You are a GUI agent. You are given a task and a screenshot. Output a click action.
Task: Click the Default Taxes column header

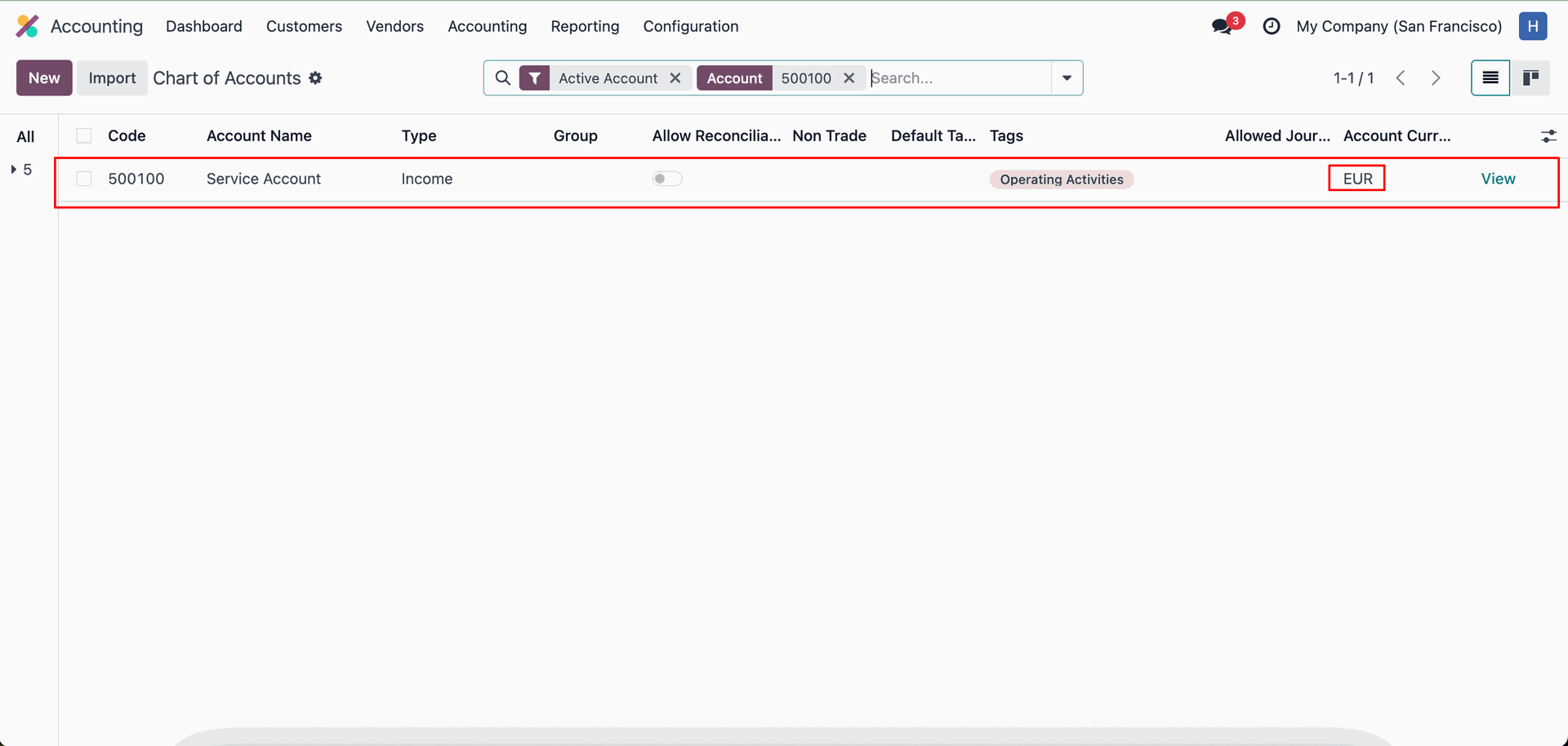tap(933, 135)
